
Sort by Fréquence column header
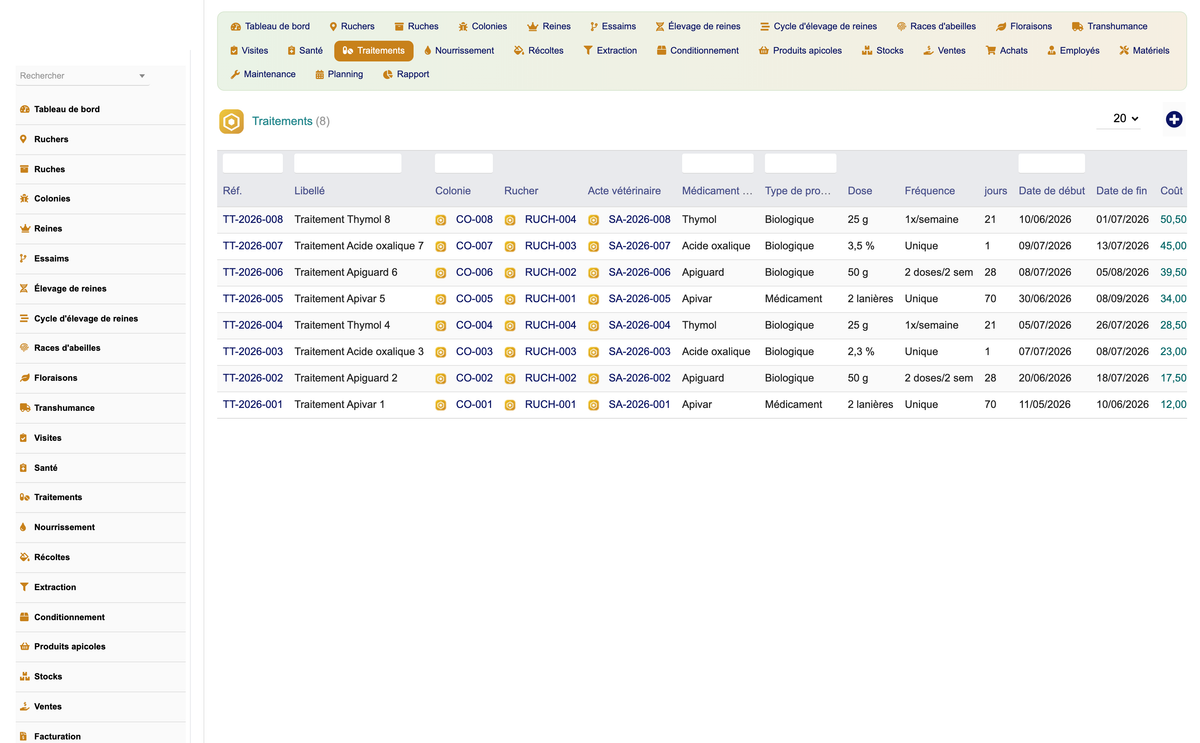pyautogui.click(x=930, y=191)
